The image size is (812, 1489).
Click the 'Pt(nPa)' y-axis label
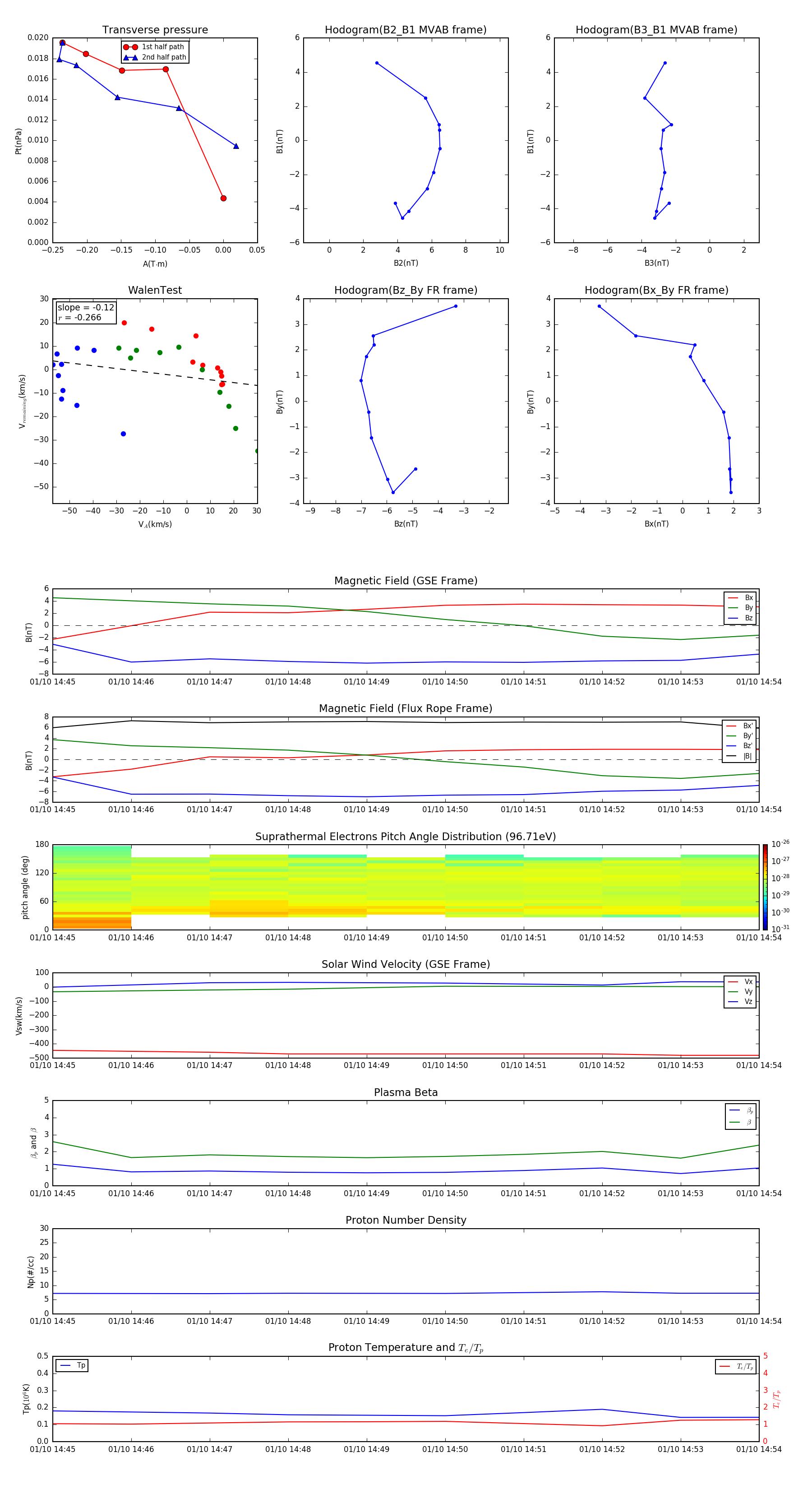[x=18, y=140]
